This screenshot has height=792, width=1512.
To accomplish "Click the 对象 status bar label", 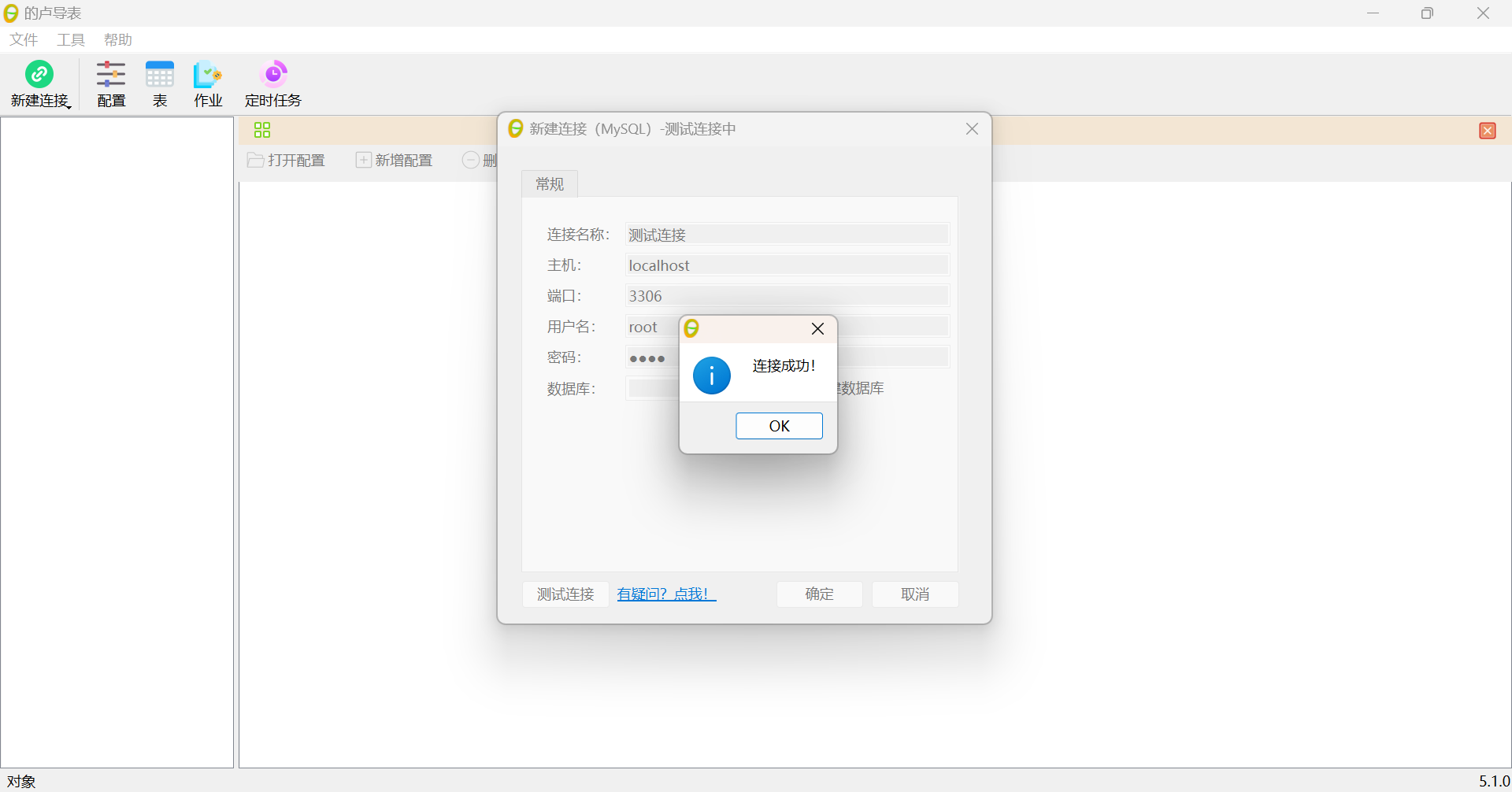I will (x=22, y=781).
